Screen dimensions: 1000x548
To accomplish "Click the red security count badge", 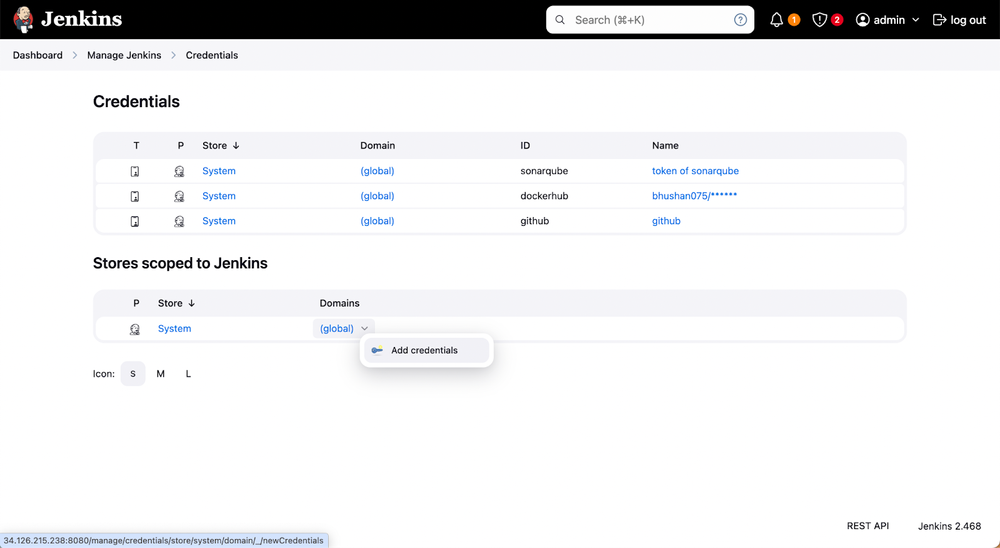I will (x=837, y=20).
